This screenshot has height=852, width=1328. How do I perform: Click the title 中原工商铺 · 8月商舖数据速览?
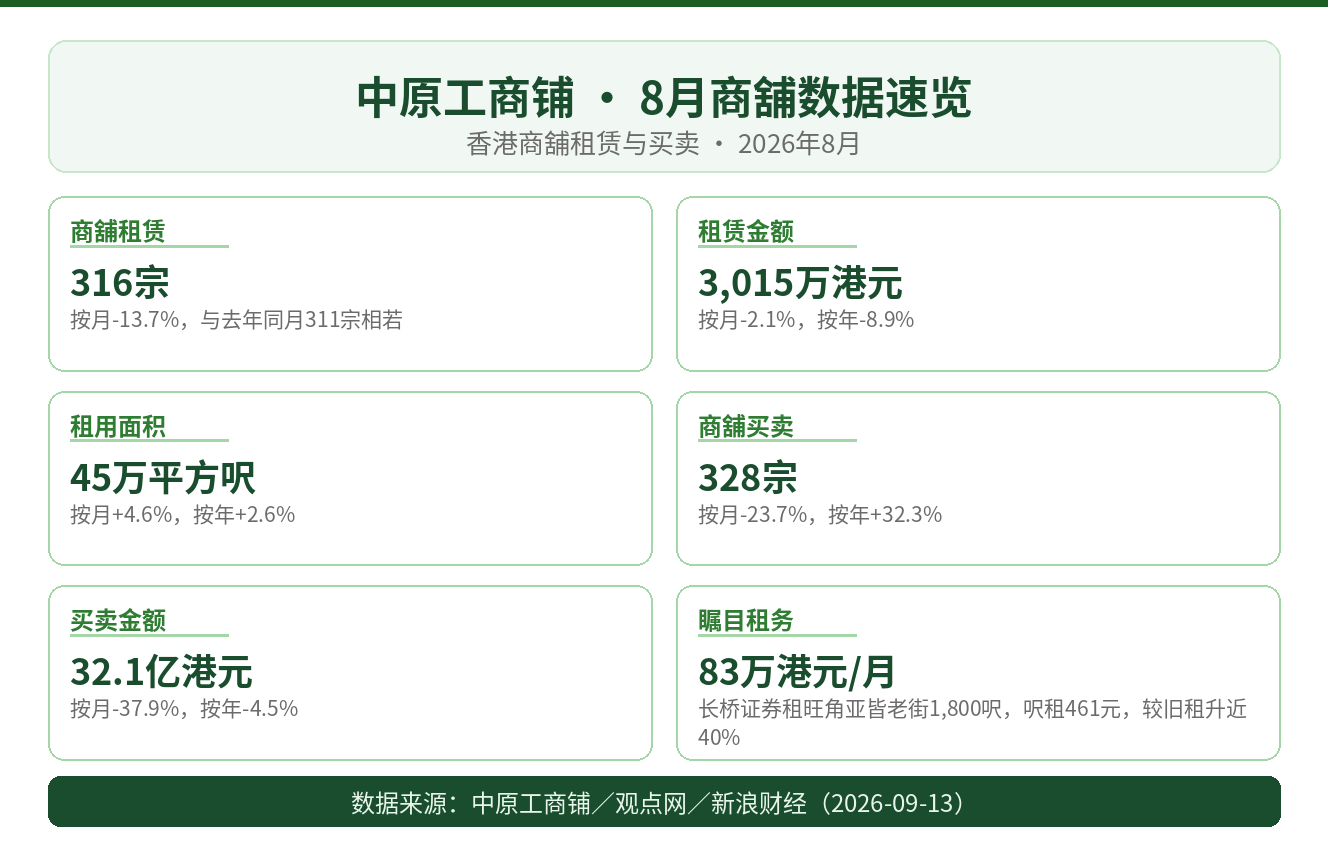click(x=664, y=99)
